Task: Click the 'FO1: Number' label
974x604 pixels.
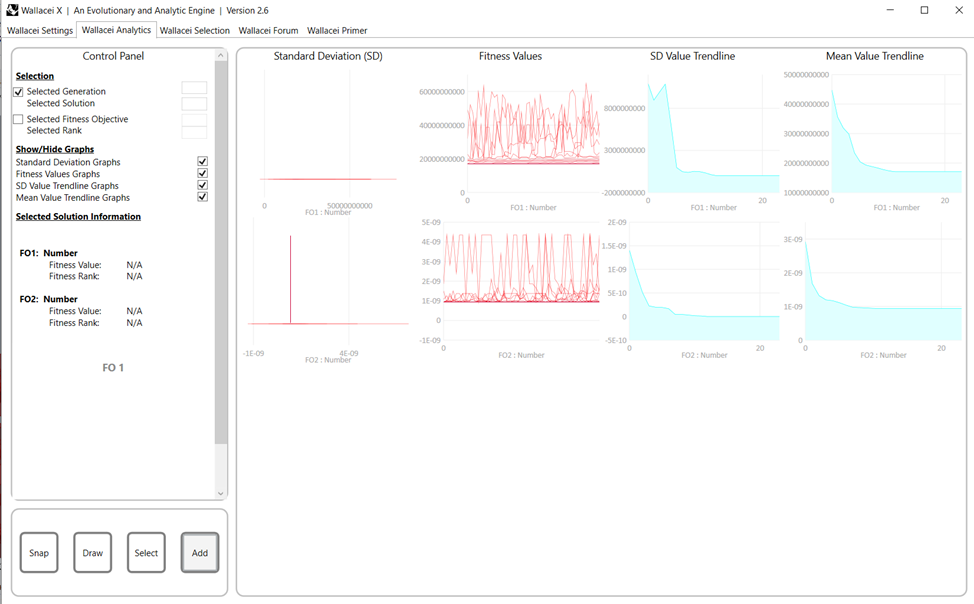Action: 48,253
